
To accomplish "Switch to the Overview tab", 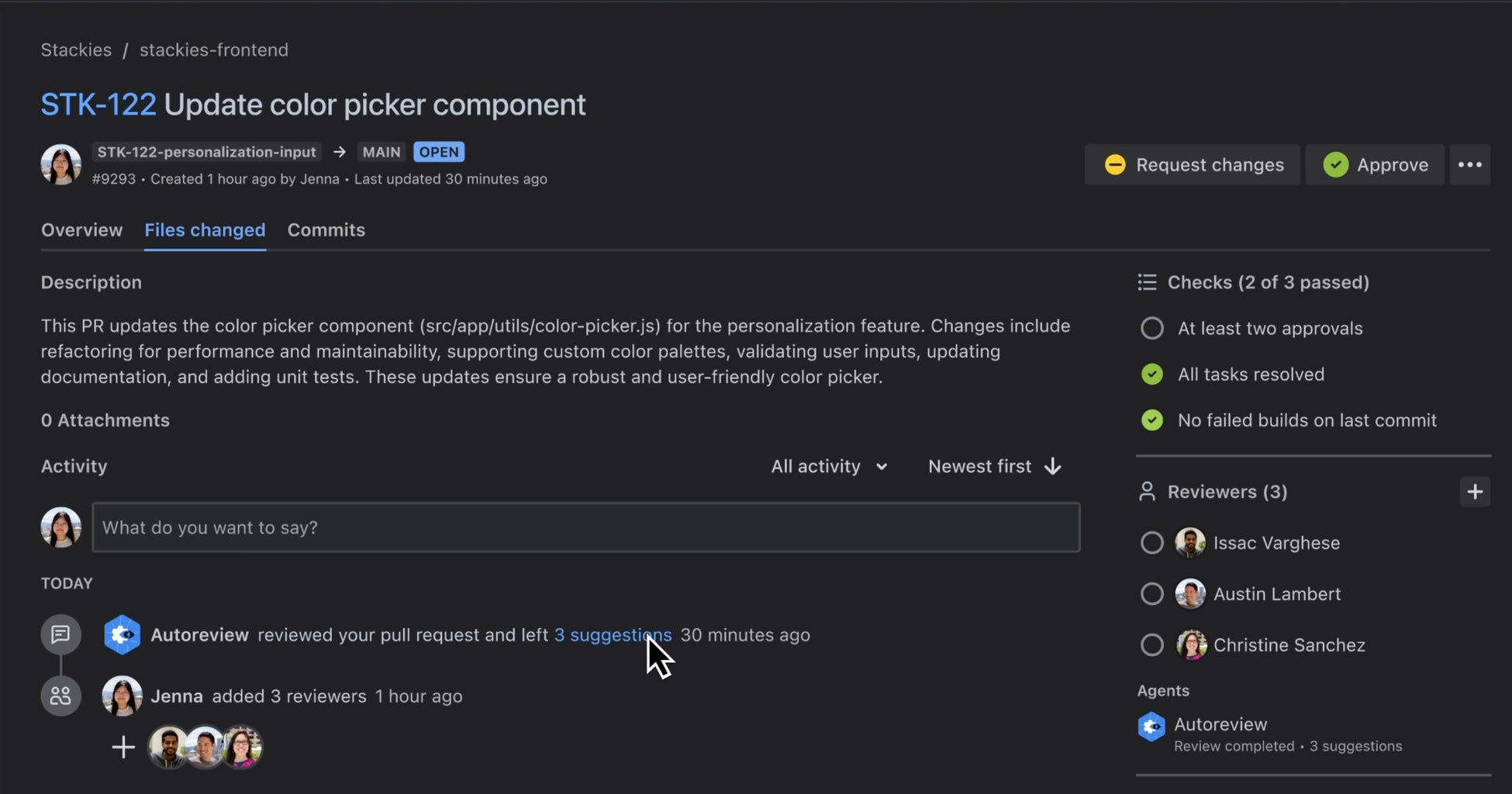I will [81, 230].
